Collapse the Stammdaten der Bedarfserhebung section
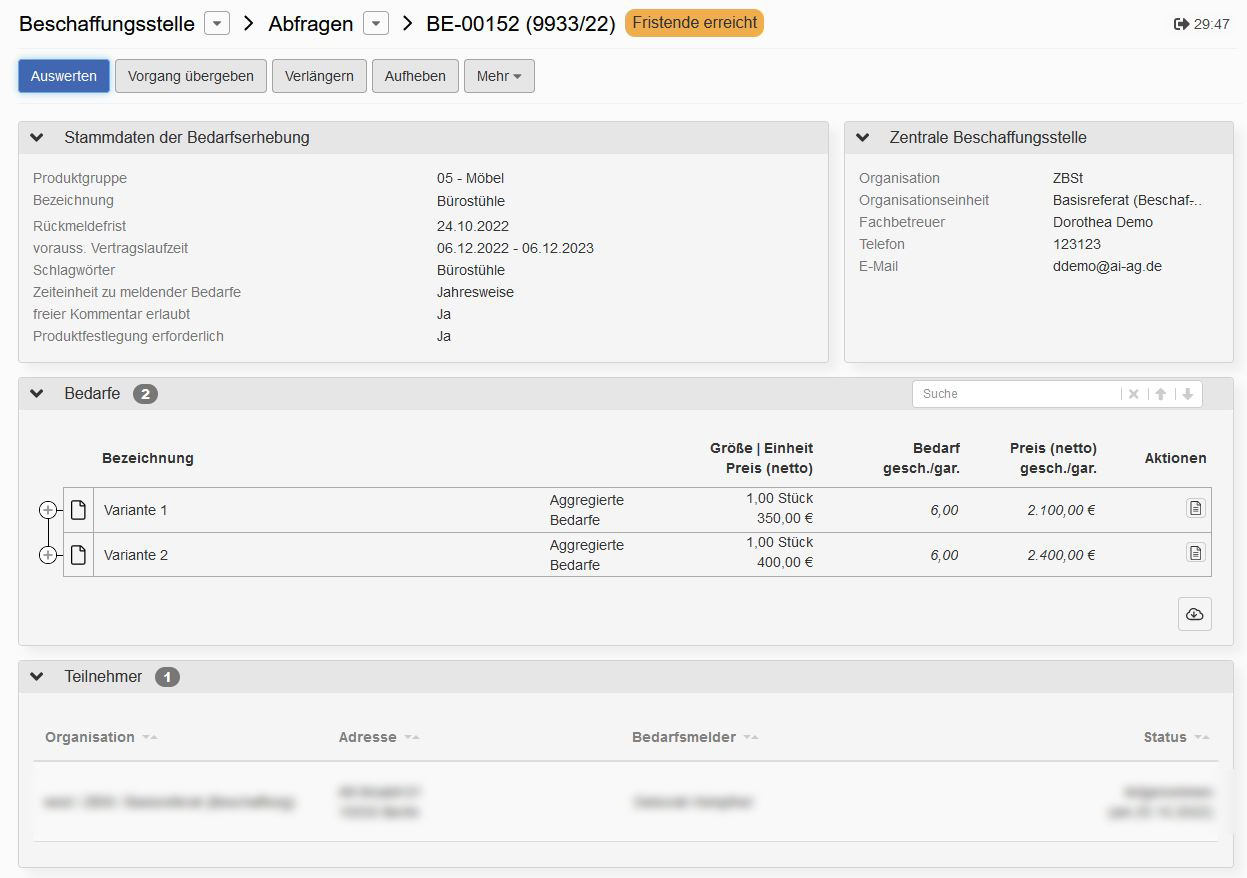1247x878 pixels. point(37,137)
